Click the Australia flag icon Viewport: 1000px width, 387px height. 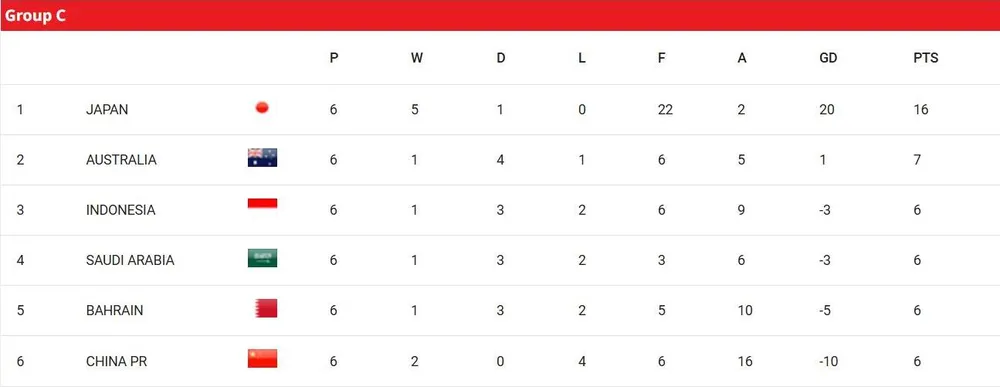tap(262, 157)
